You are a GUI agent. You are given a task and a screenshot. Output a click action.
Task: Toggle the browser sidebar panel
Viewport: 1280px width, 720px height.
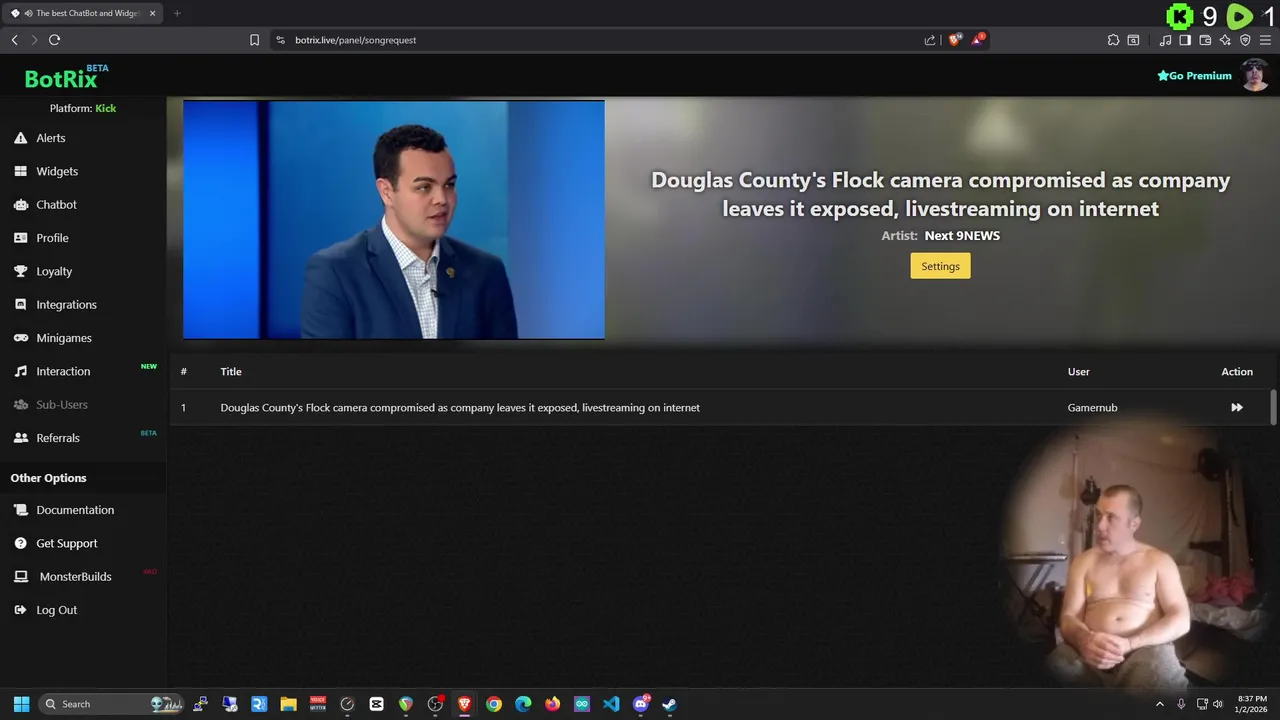click(x=1185, y=40)
